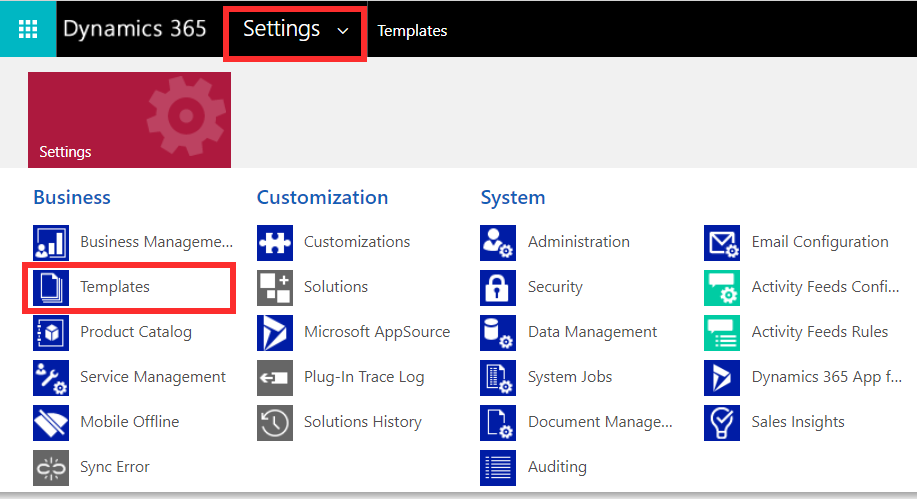Open Sync Error link text
The width and height of the screenshot is (917, 501).
click(115, 467)
